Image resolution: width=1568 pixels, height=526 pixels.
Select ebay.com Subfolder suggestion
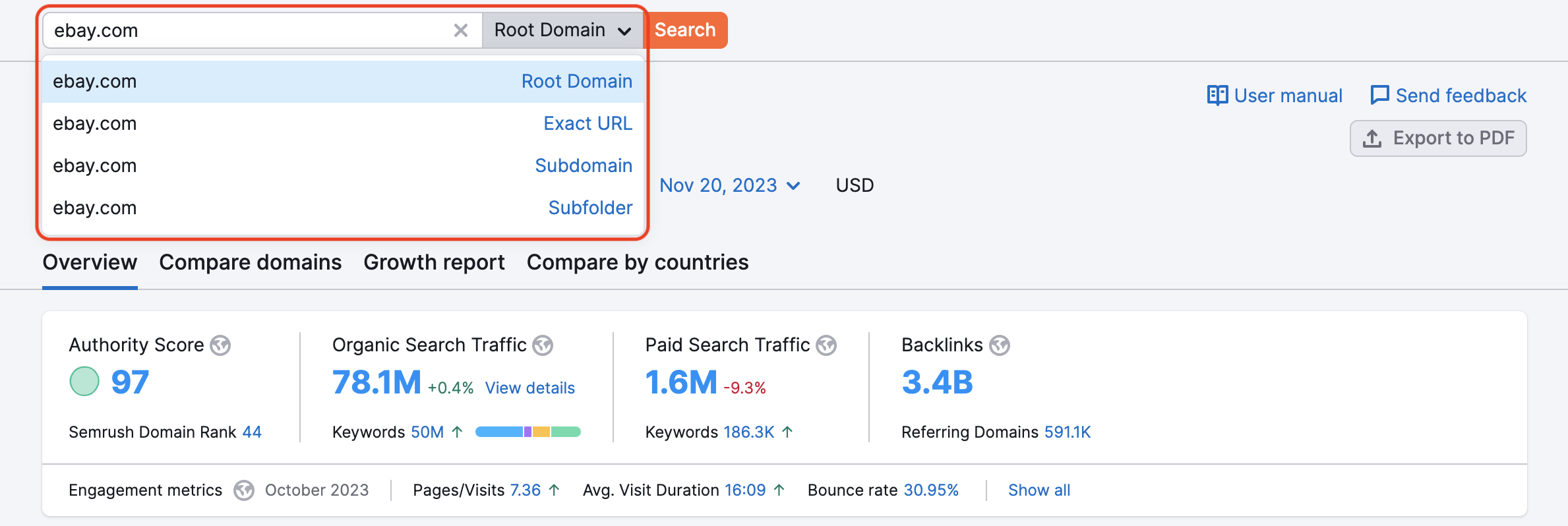343,208
